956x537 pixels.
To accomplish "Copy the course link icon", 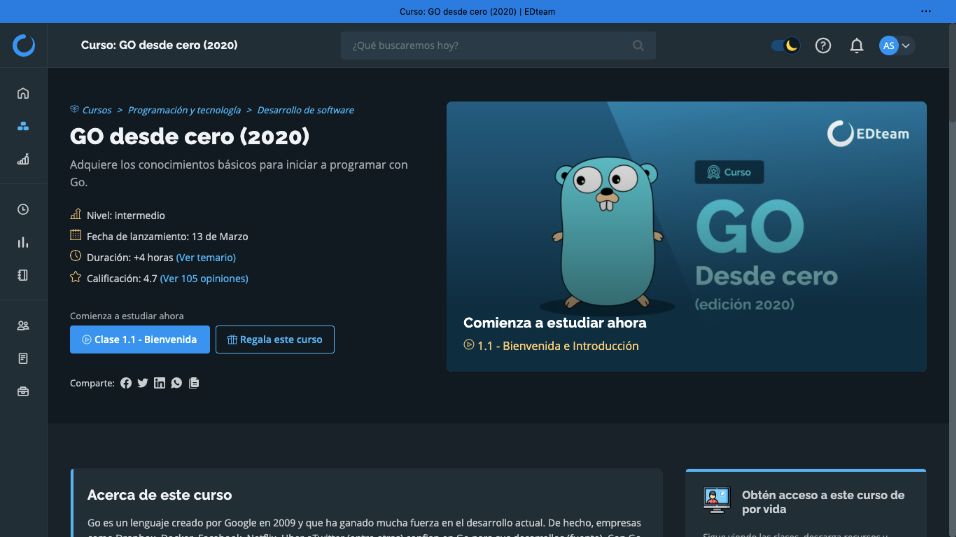I will click(x=194, y=383).
